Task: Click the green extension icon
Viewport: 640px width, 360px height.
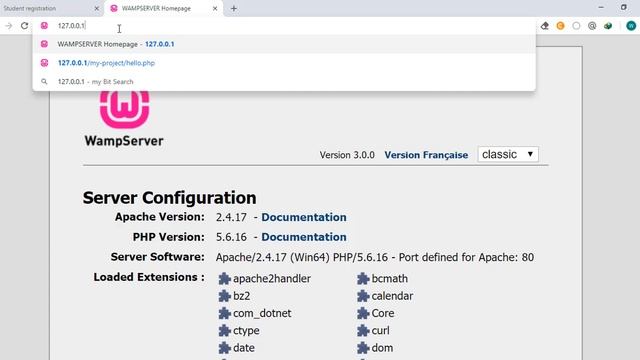Action: click(608, 26)
